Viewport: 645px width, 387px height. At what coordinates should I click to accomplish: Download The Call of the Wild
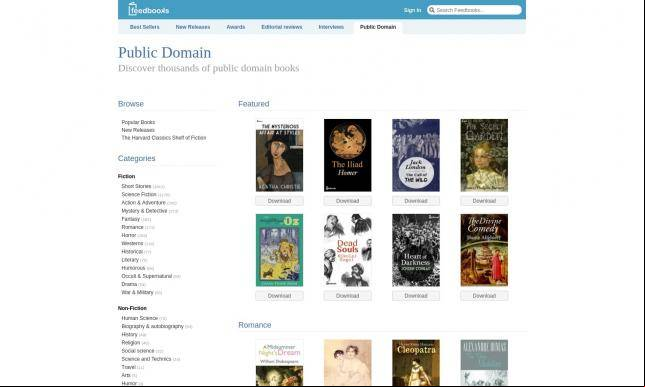pos(416,201)
